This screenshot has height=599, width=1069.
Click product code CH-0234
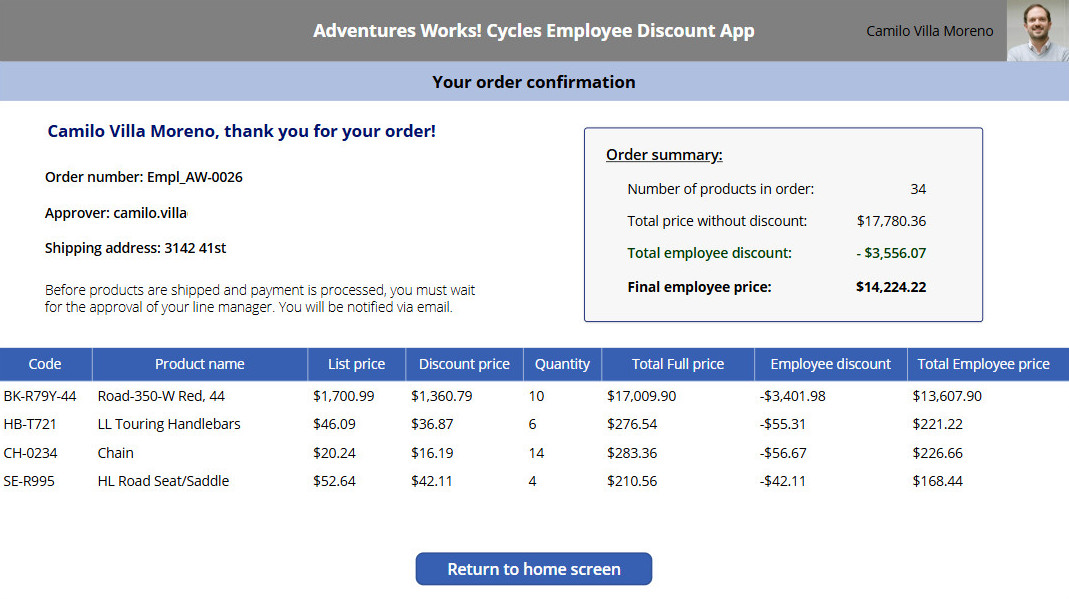tap(30, 453)
